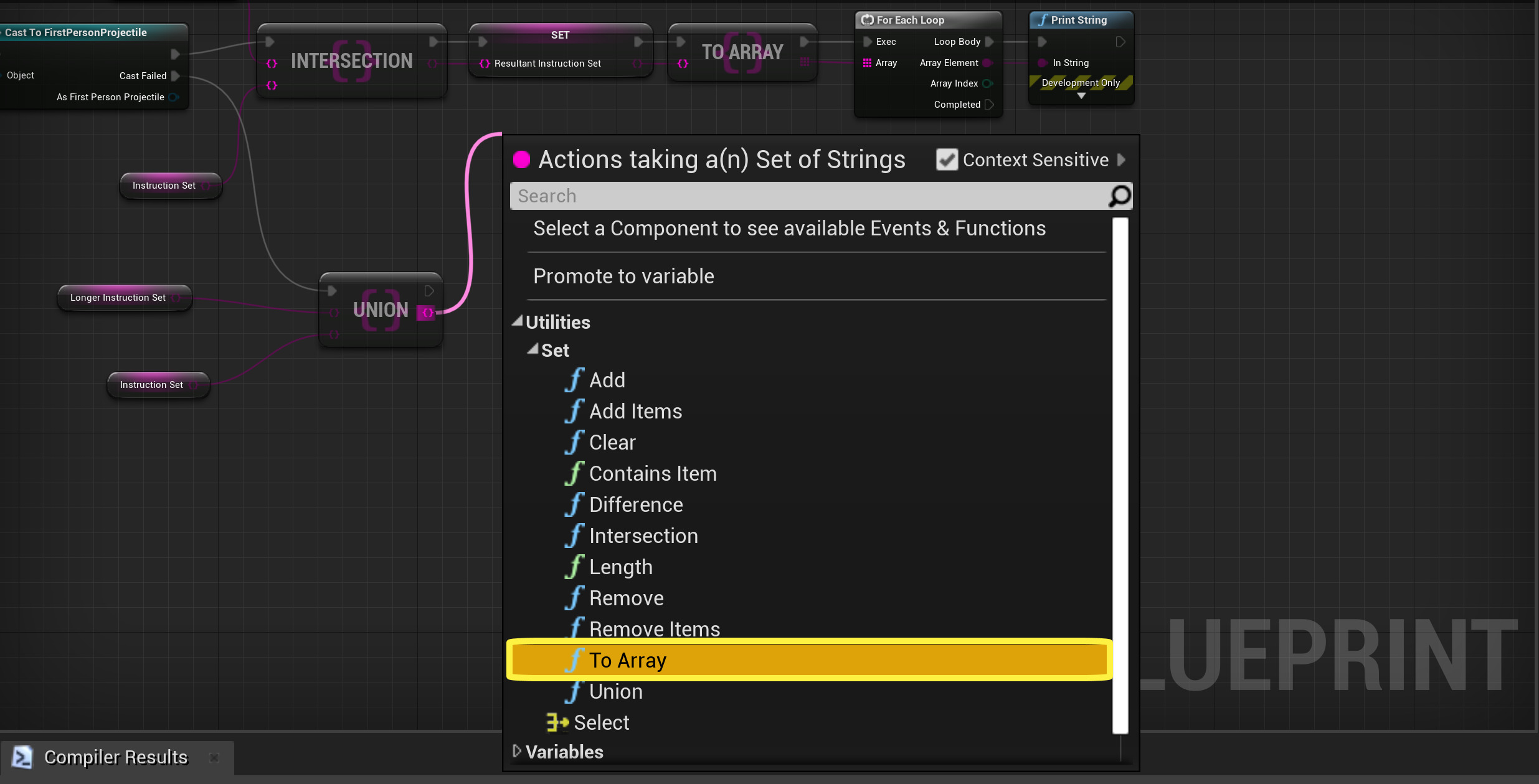
Task: Click Promote to variable
Action: tap(623, 276)
